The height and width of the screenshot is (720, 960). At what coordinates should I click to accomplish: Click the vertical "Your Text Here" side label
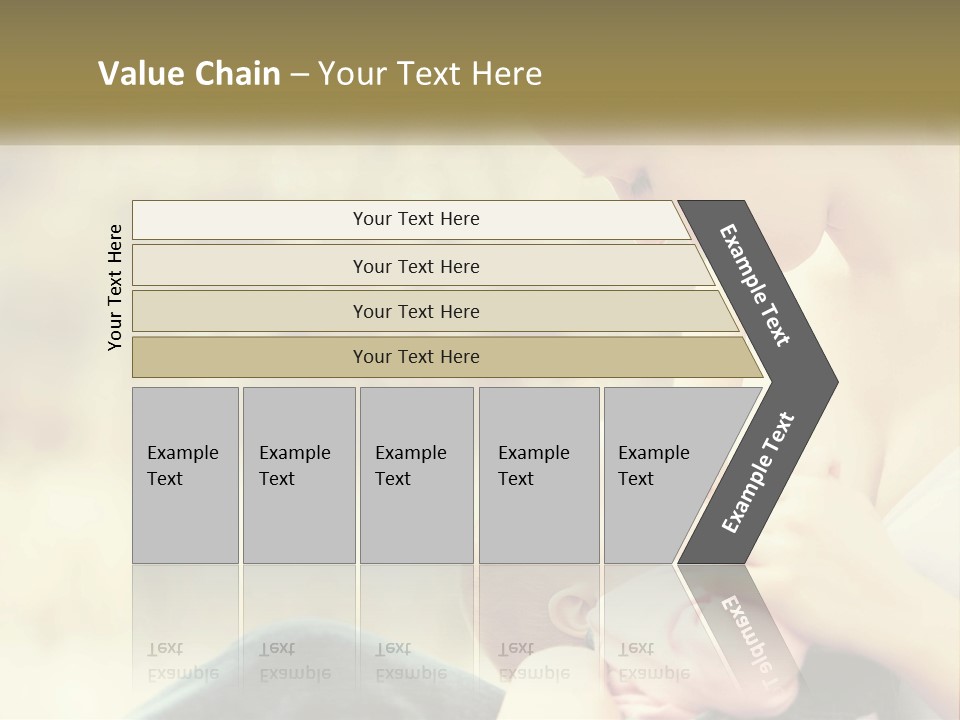coord(115,288)
